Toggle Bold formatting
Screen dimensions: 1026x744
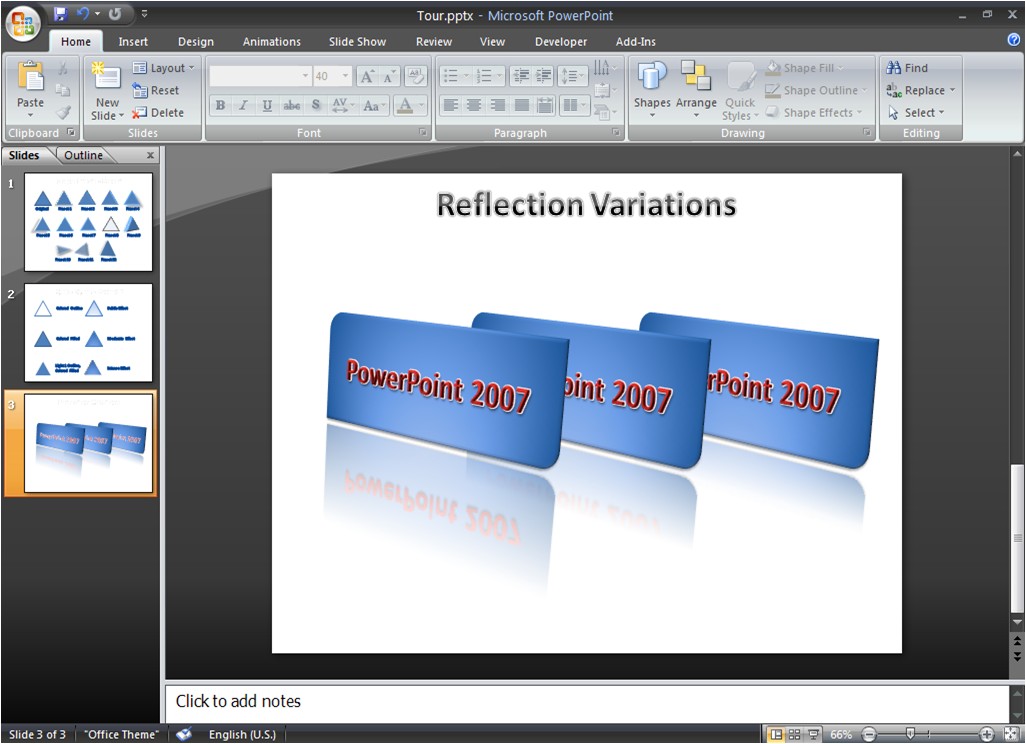coord(221,105)
